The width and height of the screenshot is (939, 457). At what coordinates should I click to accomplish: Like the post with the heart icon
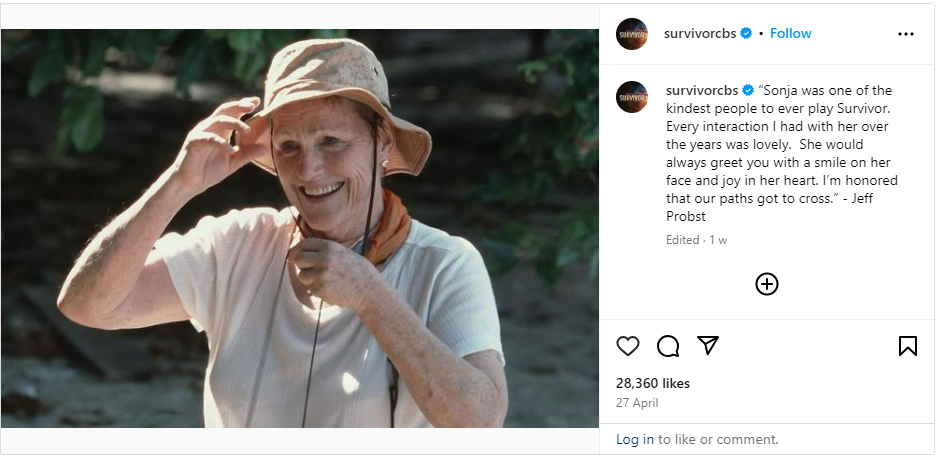coord(628,346)
